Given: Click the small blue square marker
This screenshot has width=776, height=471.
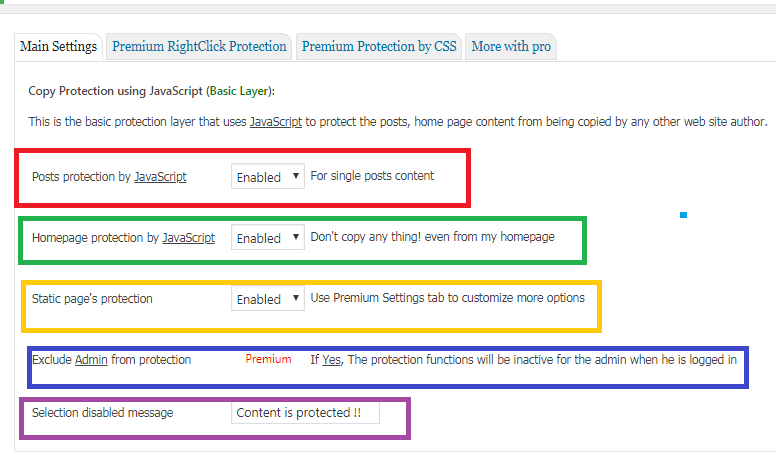Looking at the screenshot, I should click(683, 215).
